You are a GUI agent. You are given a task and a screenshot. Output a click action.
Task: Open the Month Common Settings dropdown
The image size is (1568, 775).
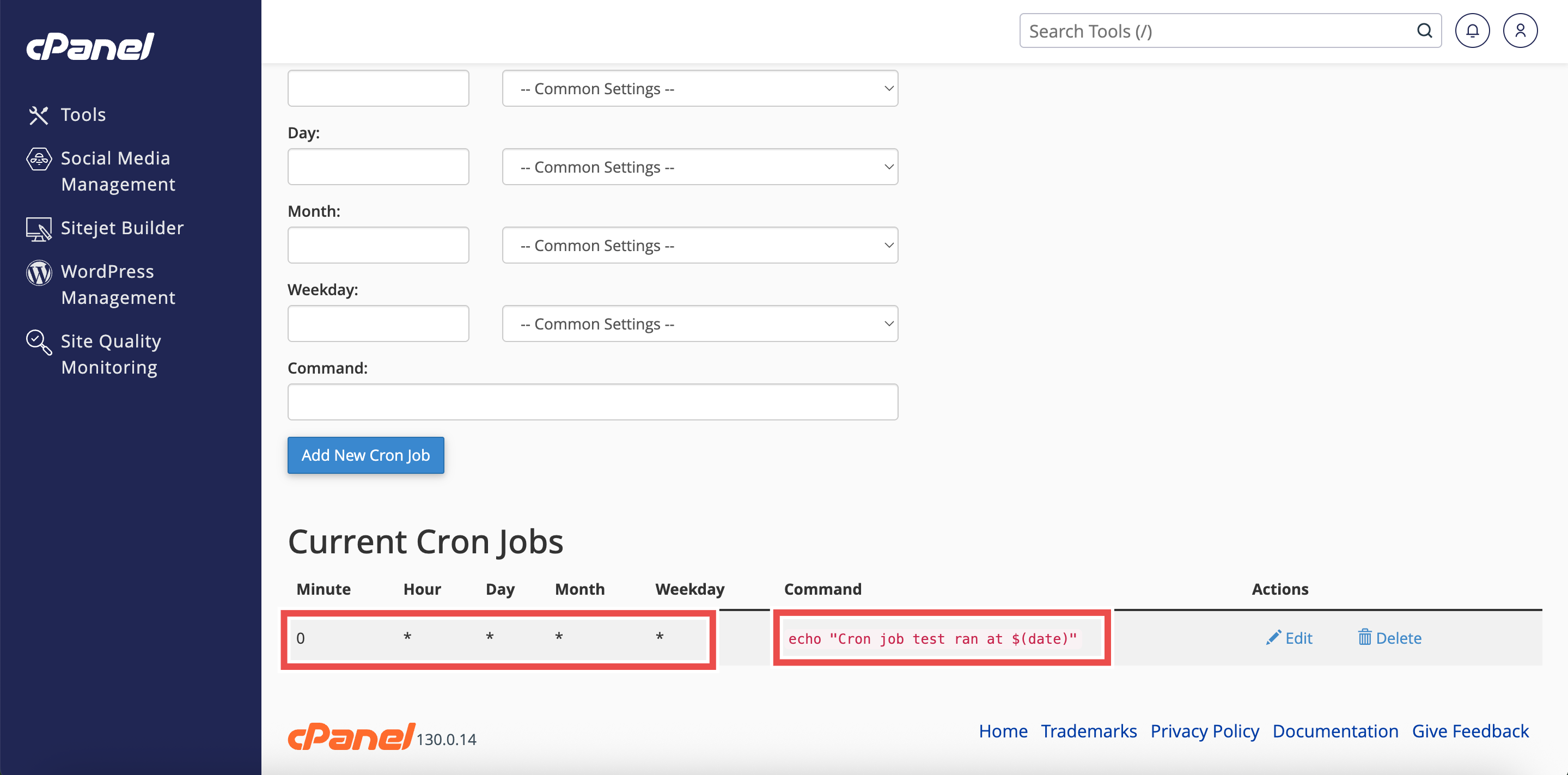[x=699, y=245]
